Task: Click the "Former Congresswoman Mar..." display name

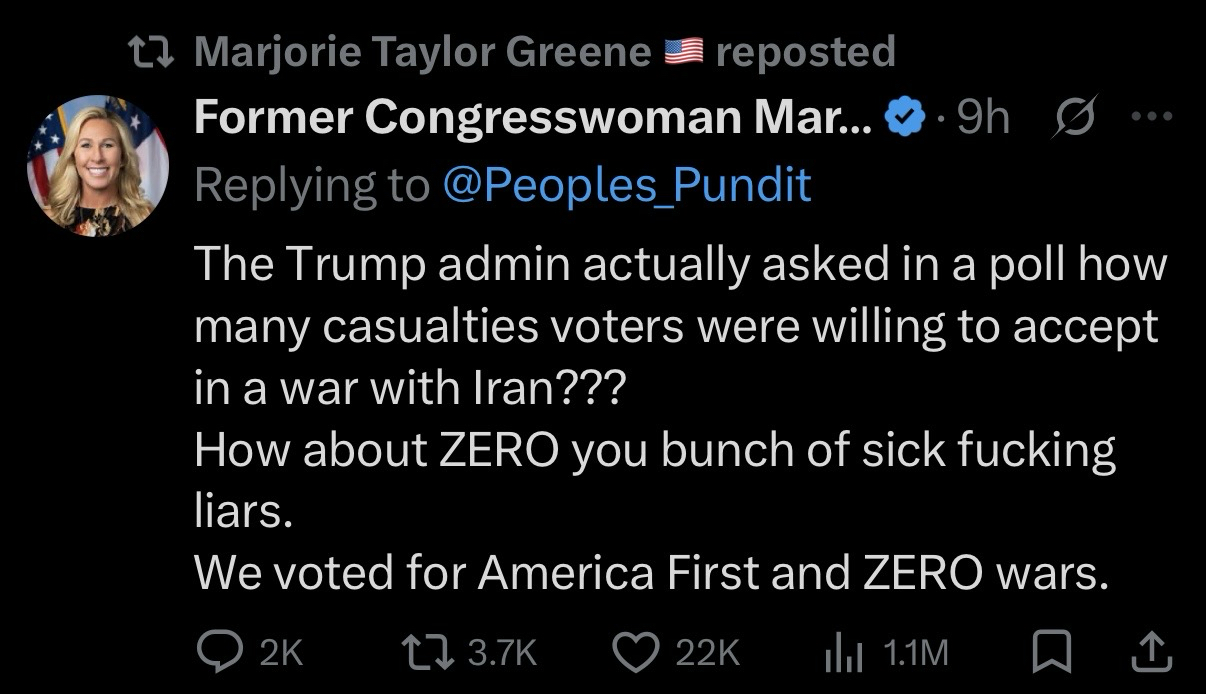Action: [533, 120]
